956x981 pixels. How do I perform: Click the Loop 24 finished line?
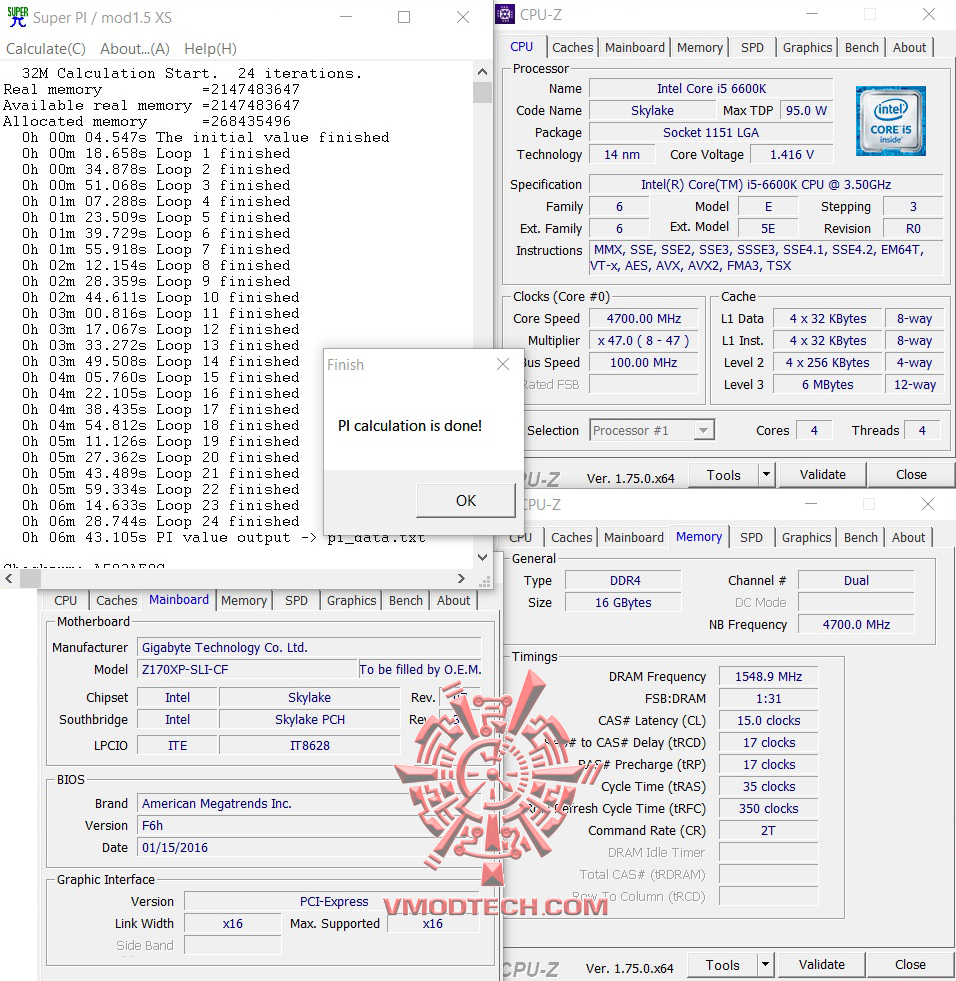click(x=160, y=521)
